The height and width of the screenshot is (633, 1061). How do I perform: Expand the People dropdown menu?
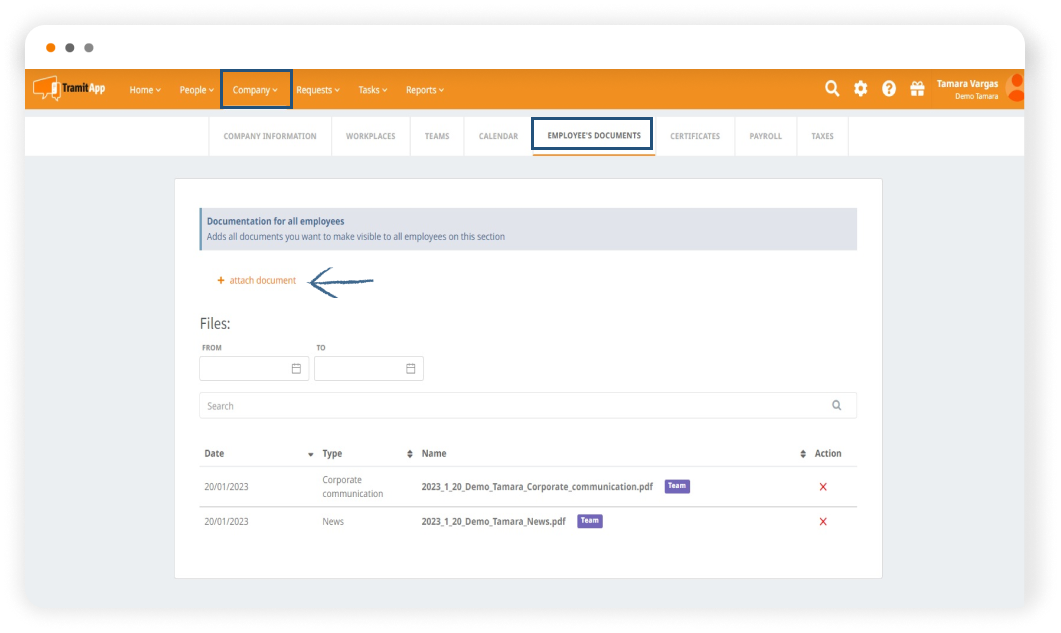coord(196,90)
